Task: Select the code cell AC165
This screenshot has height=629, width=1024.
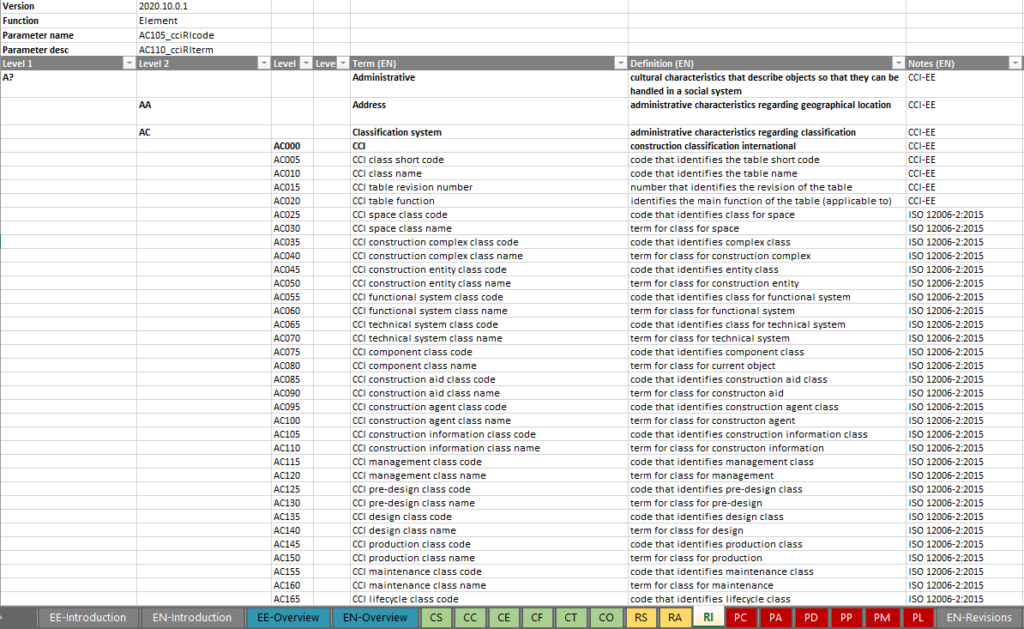Action: pyautogui.click(x=292, y=599)
